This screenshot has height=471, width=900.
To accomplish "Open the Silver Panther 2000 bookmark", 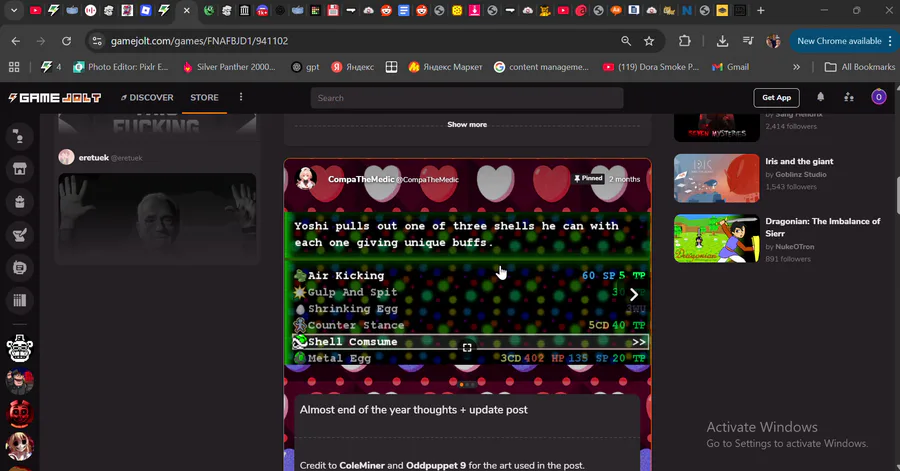I will coord(228,67).
